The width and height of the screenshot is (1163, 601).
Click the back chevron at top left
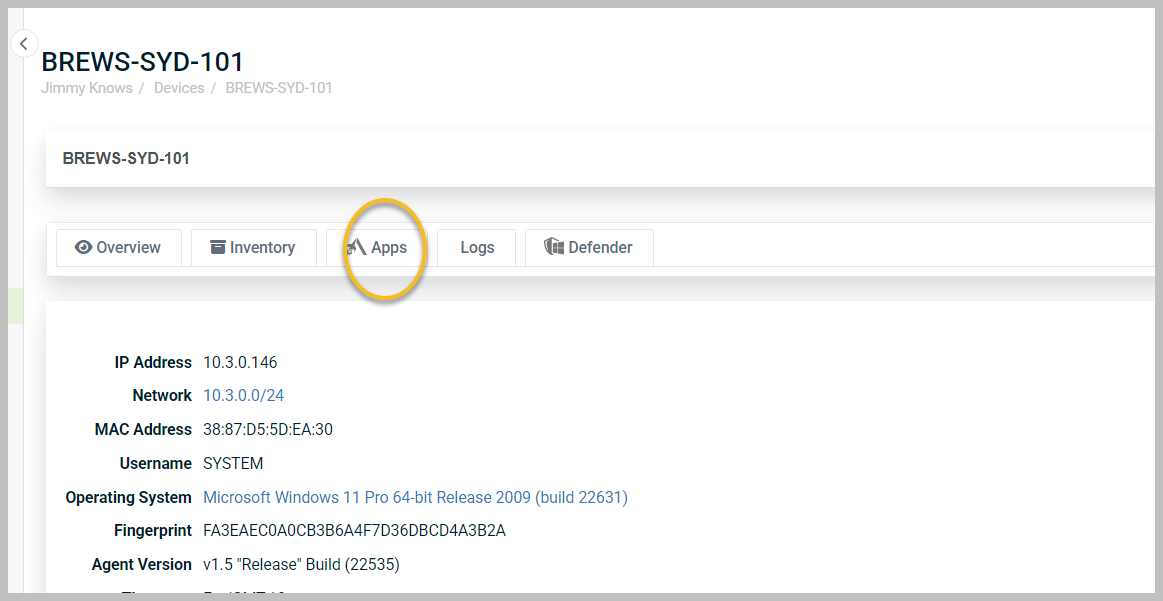24,44
